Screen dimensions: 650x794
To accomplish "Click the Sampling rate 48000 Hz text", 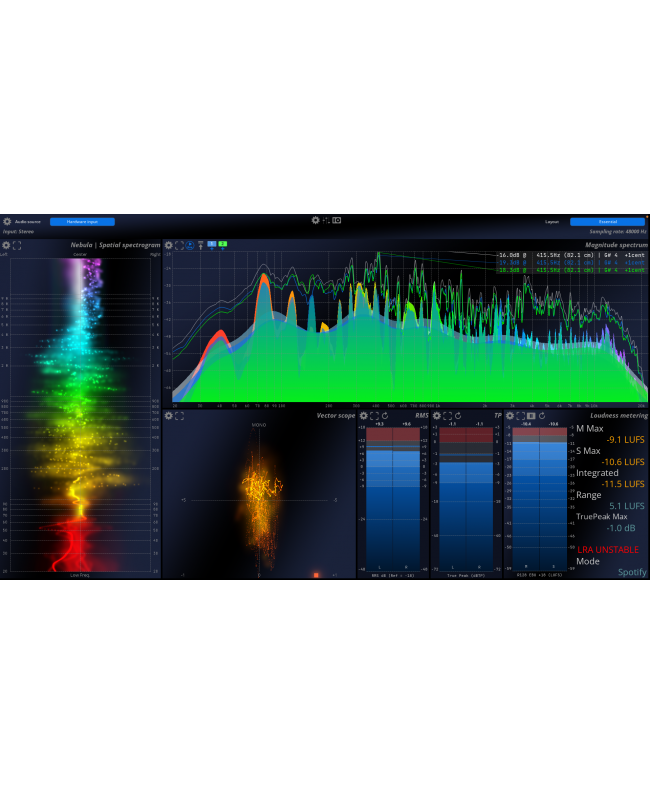I will pos(618,232).
